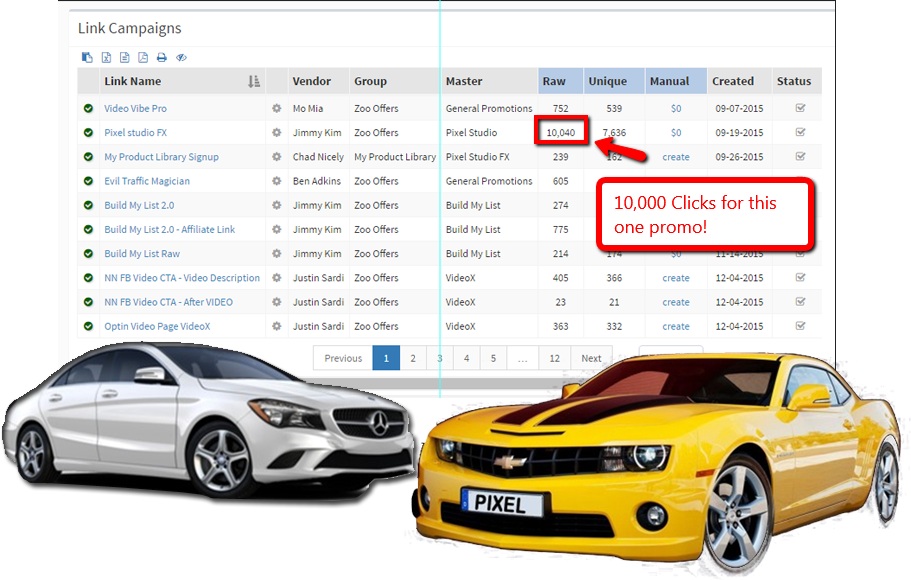Screen dimensions: 911x580
Task: Open gear settings for Pixel studio FX
Action: [277, 133]
